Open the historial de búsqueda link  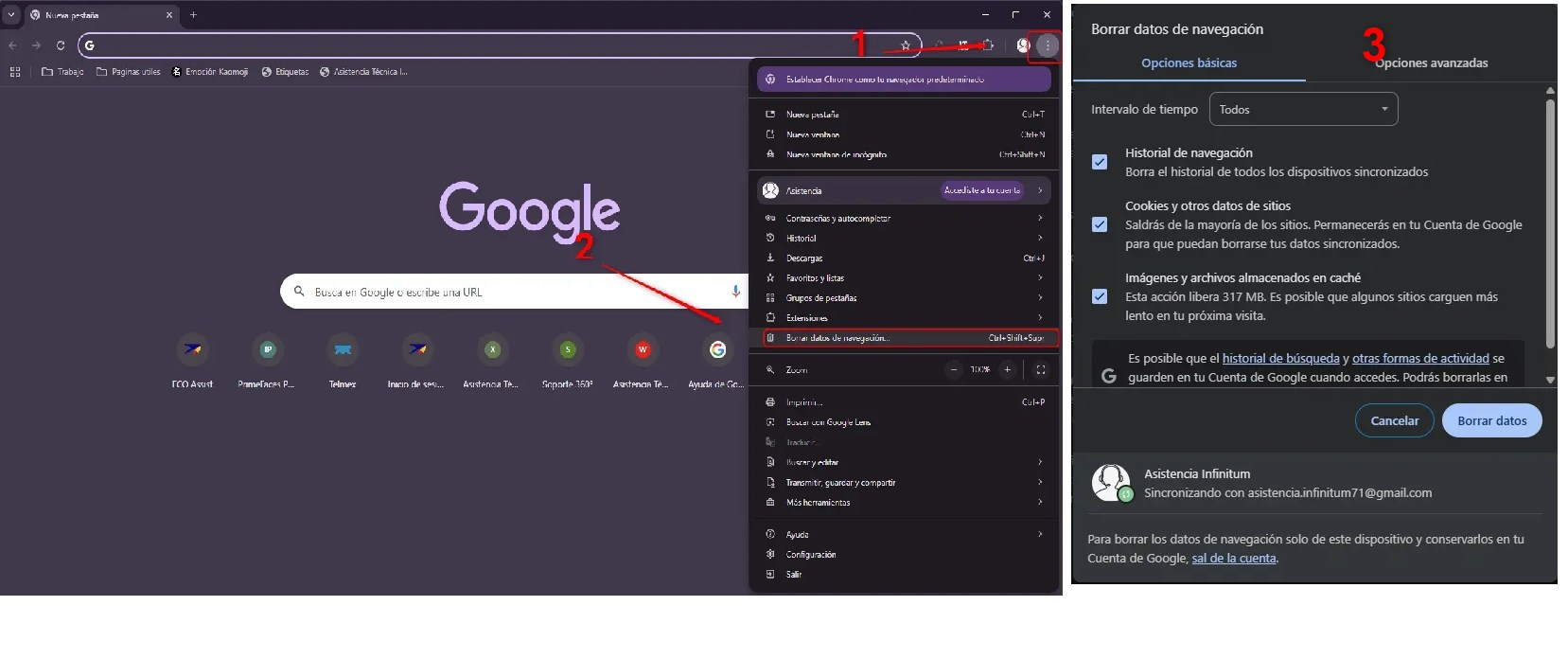pyautogui.click(x=1280, y=359)
